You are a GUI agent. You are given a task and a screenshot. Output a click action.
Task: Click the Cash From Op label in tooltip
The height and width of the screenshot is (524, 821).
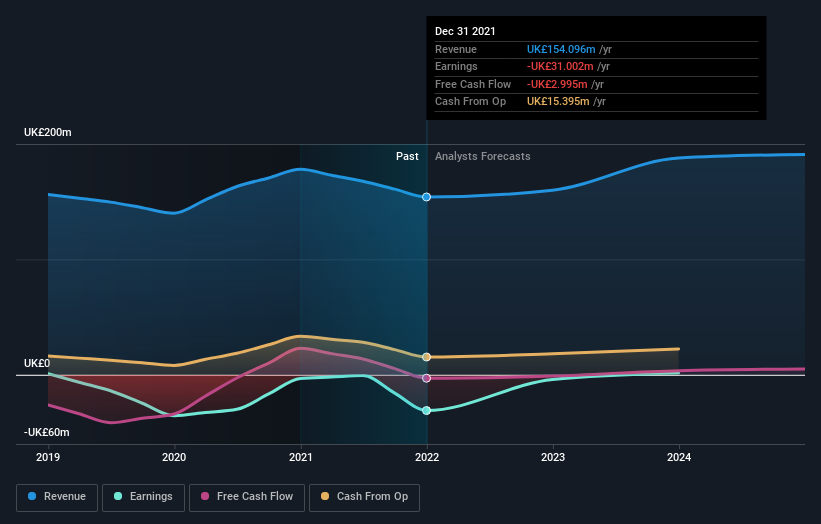click(x=470, y=102)
